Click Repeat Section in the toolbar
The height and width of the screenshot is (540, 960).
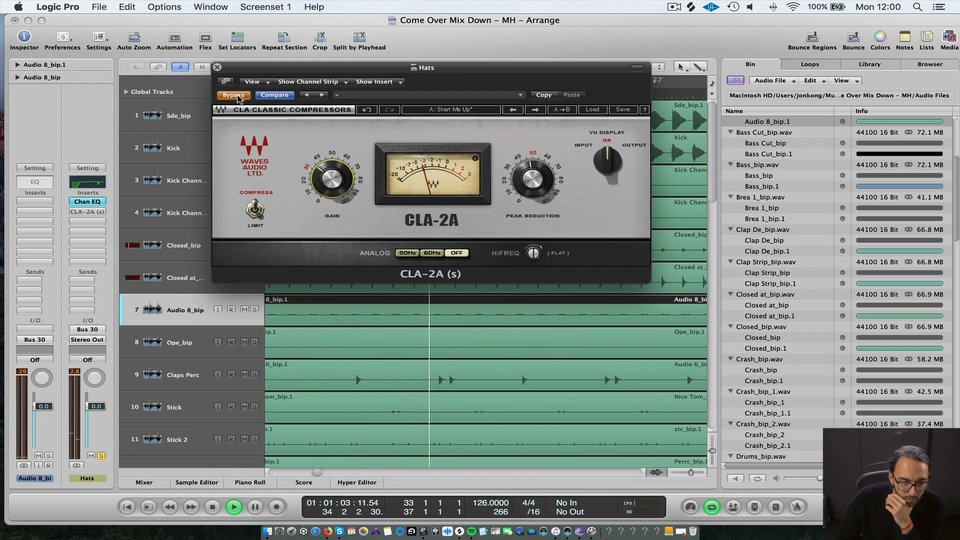pos(284,40)
